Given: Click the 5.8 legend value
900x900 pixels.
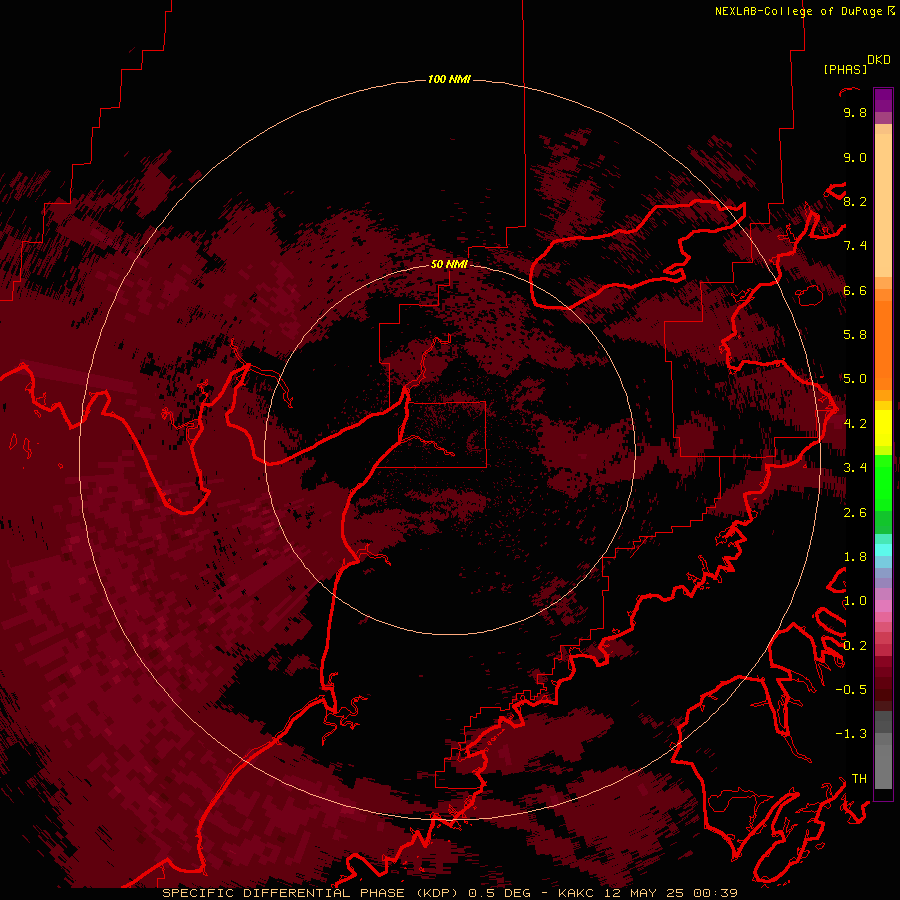Looking at the screenshot, I should 855,335.
